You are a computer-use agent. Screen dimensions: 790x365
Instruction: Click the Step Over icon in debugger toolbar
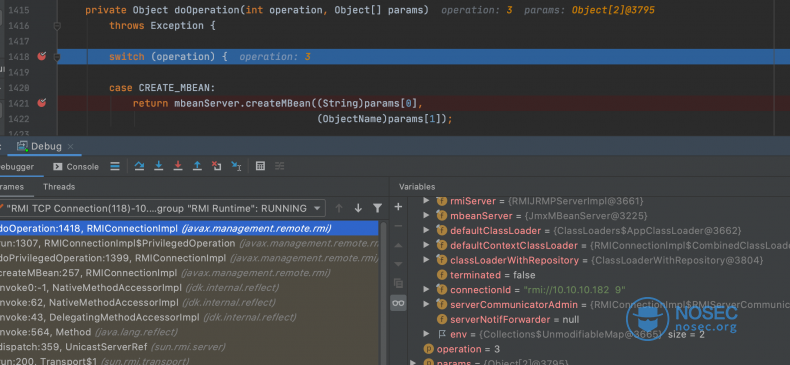(140, 166)
